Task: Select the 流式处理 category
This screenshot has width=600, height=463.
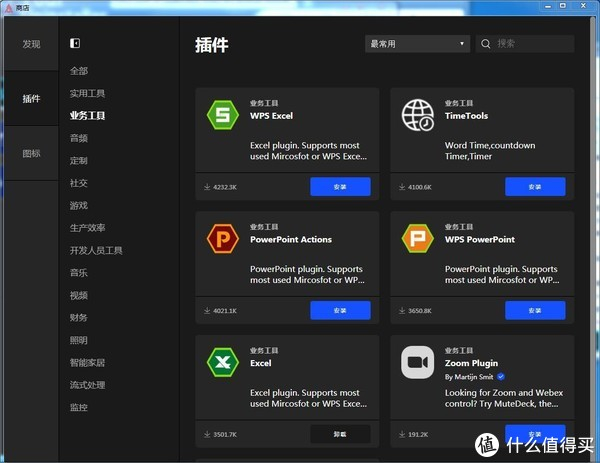Action: coord(87,385)
